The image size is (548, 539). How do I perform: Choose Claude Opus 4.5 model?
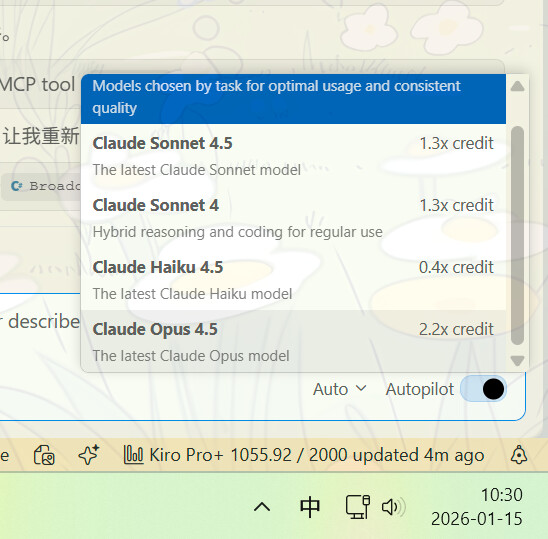[x=293, y=341]
